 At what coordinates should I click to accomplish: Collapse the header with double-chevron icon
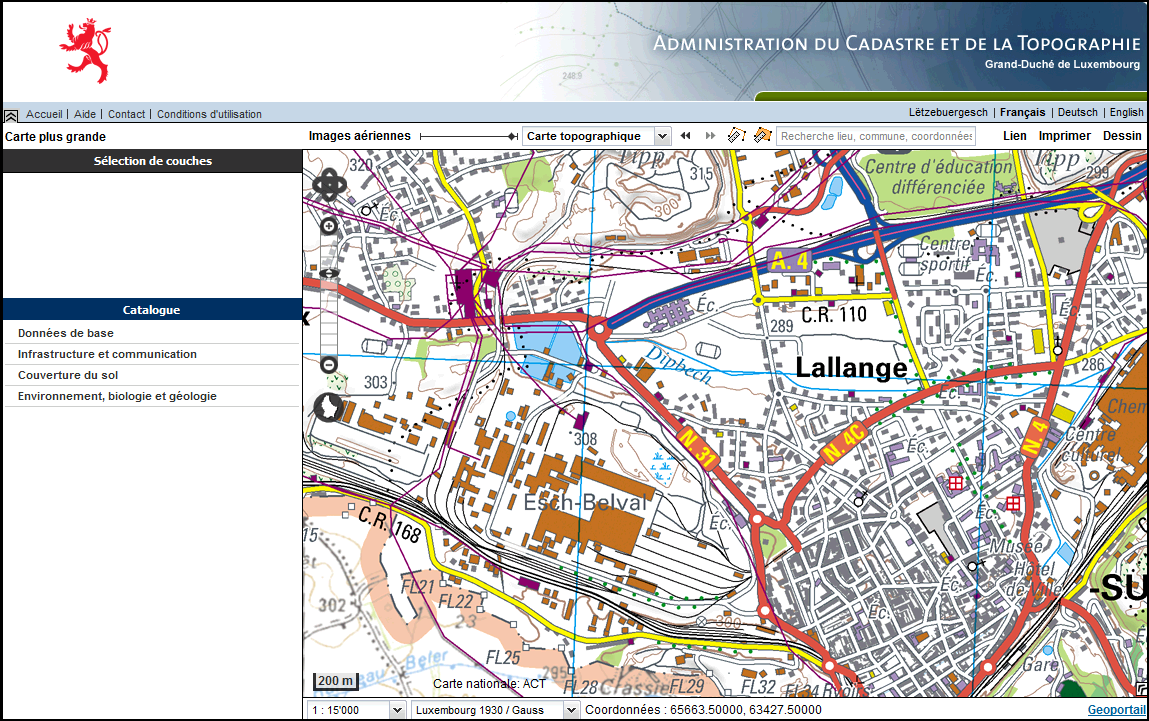[x=11, y=115]
